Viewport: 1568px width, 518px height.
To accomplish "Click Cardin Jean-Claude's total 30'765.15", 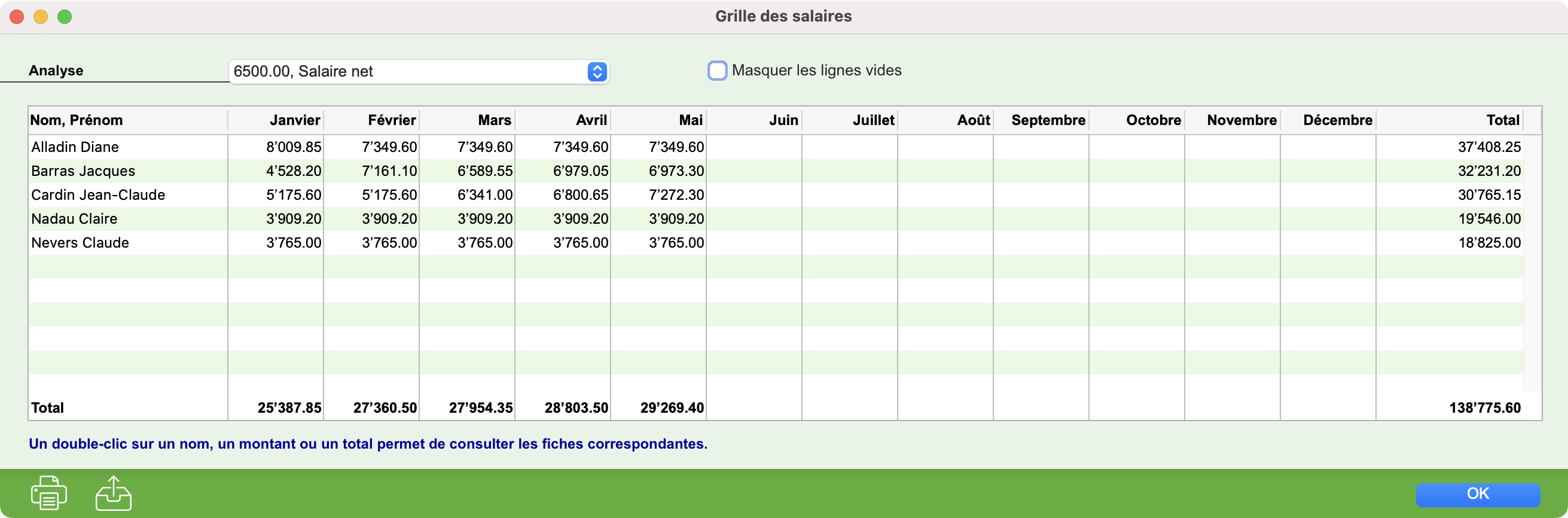I will 1489,195.
